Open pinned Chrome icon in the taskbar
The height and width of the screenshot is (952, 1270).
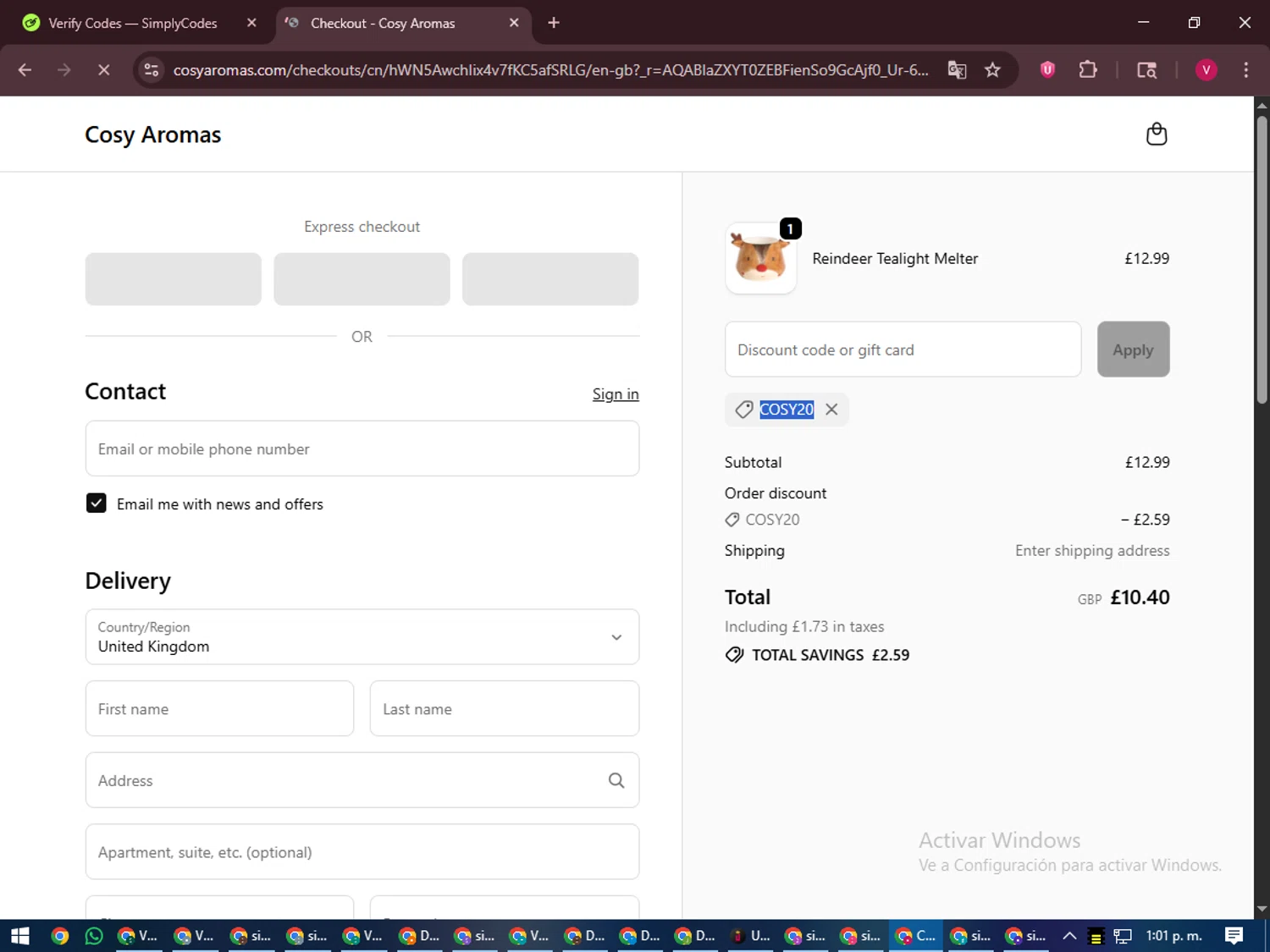59,936
